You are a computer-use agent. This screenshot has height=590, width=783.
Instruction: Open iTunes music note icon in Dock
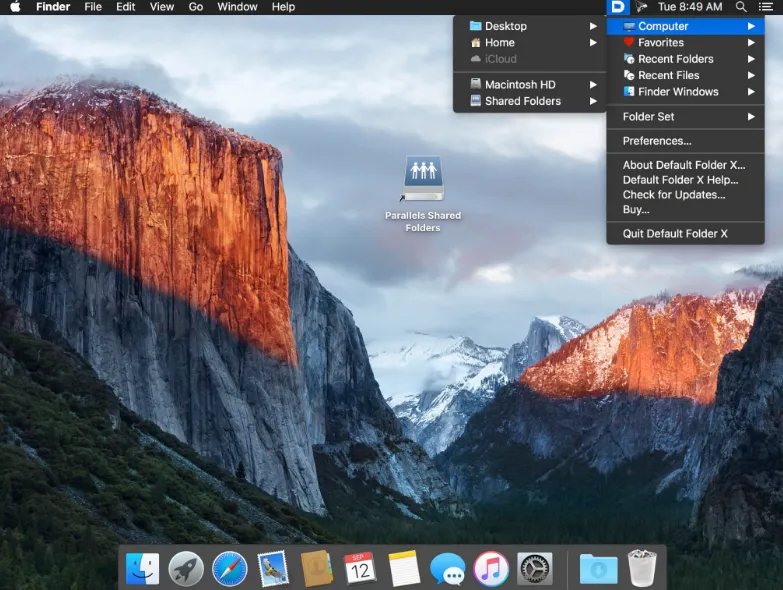point(491,568)
